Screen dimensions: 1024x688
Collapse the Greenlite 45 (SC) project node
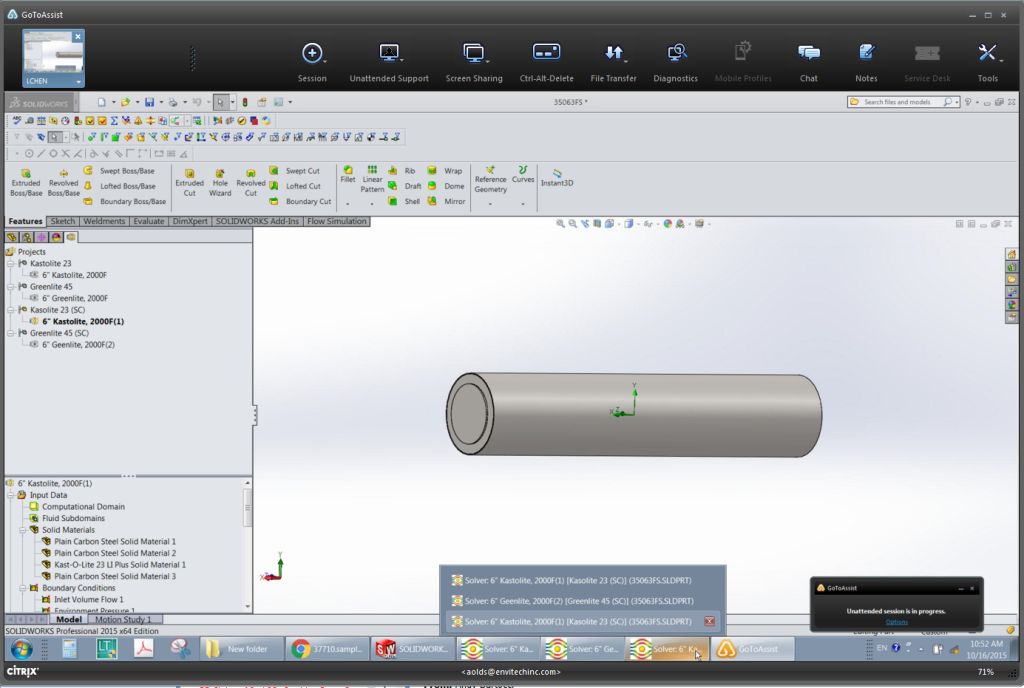coord(11,334)
